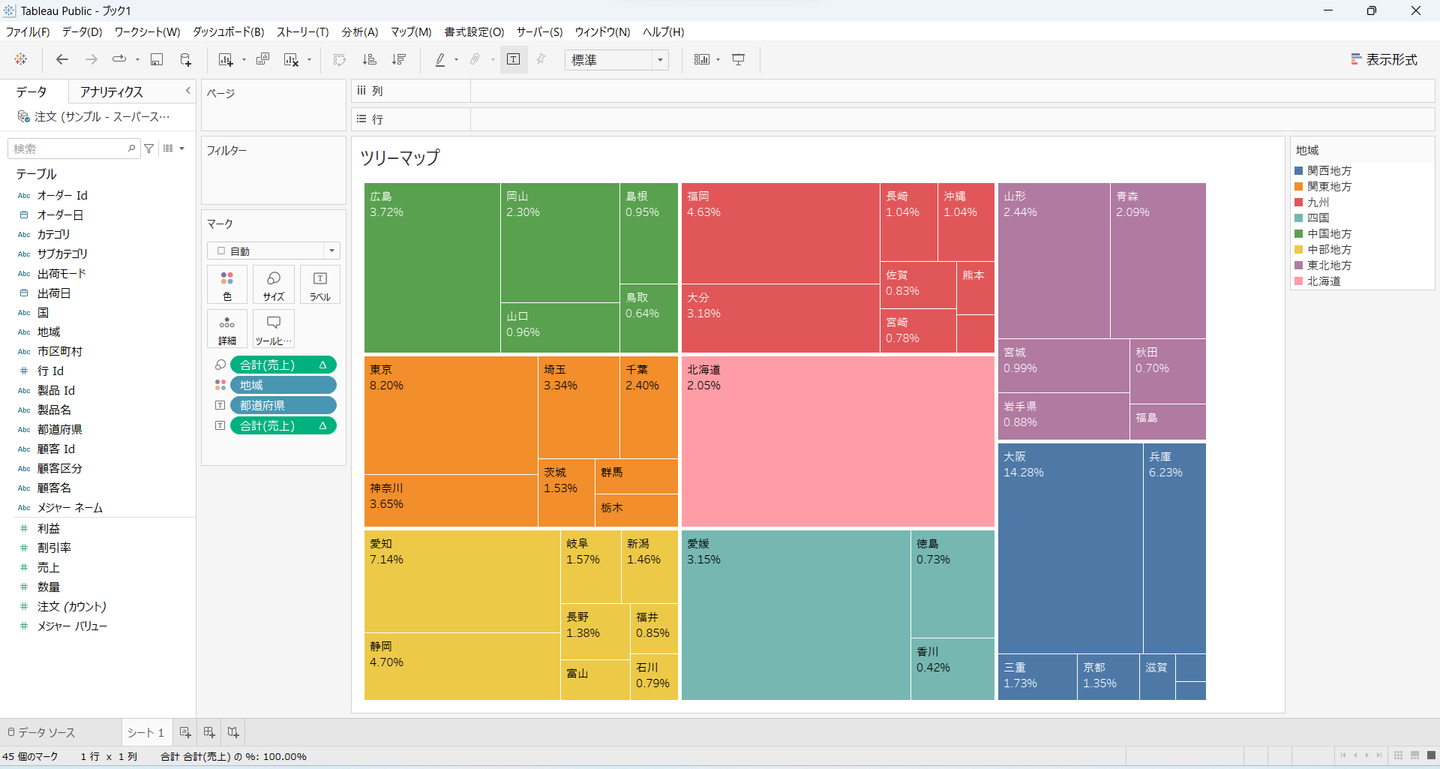The image size is (1440, 769).
Task: Click the サイズ button on the Marks card
Action: [273, 285]
